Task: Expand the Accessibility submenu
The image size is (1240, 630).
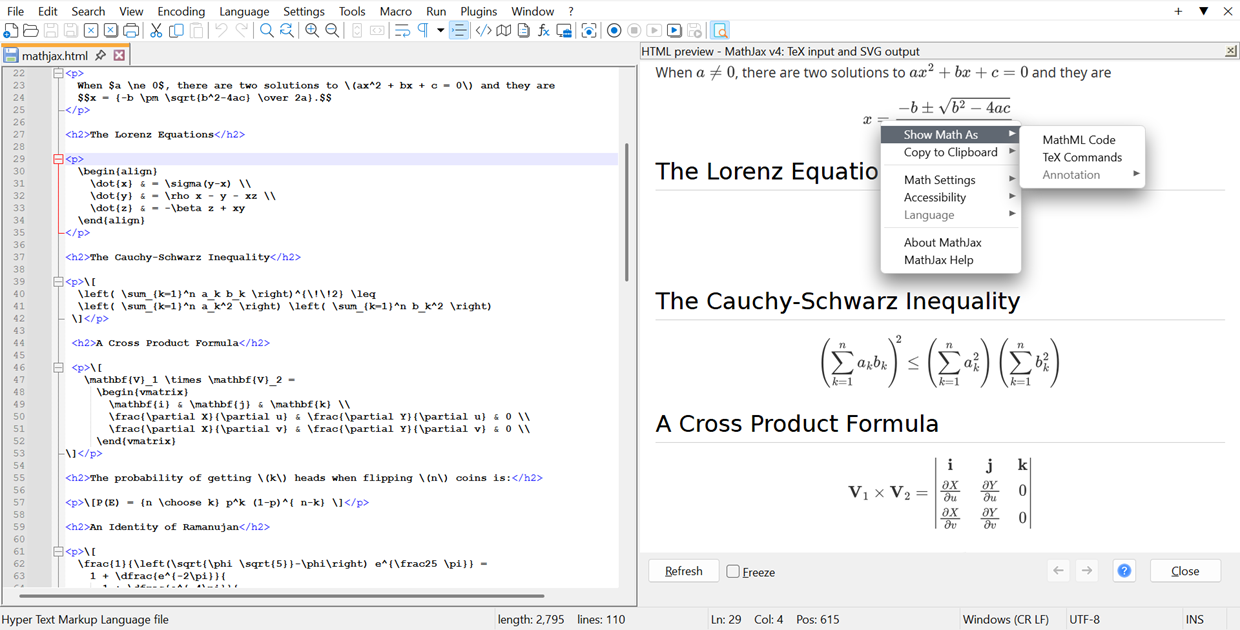Action: coord(951,197)
